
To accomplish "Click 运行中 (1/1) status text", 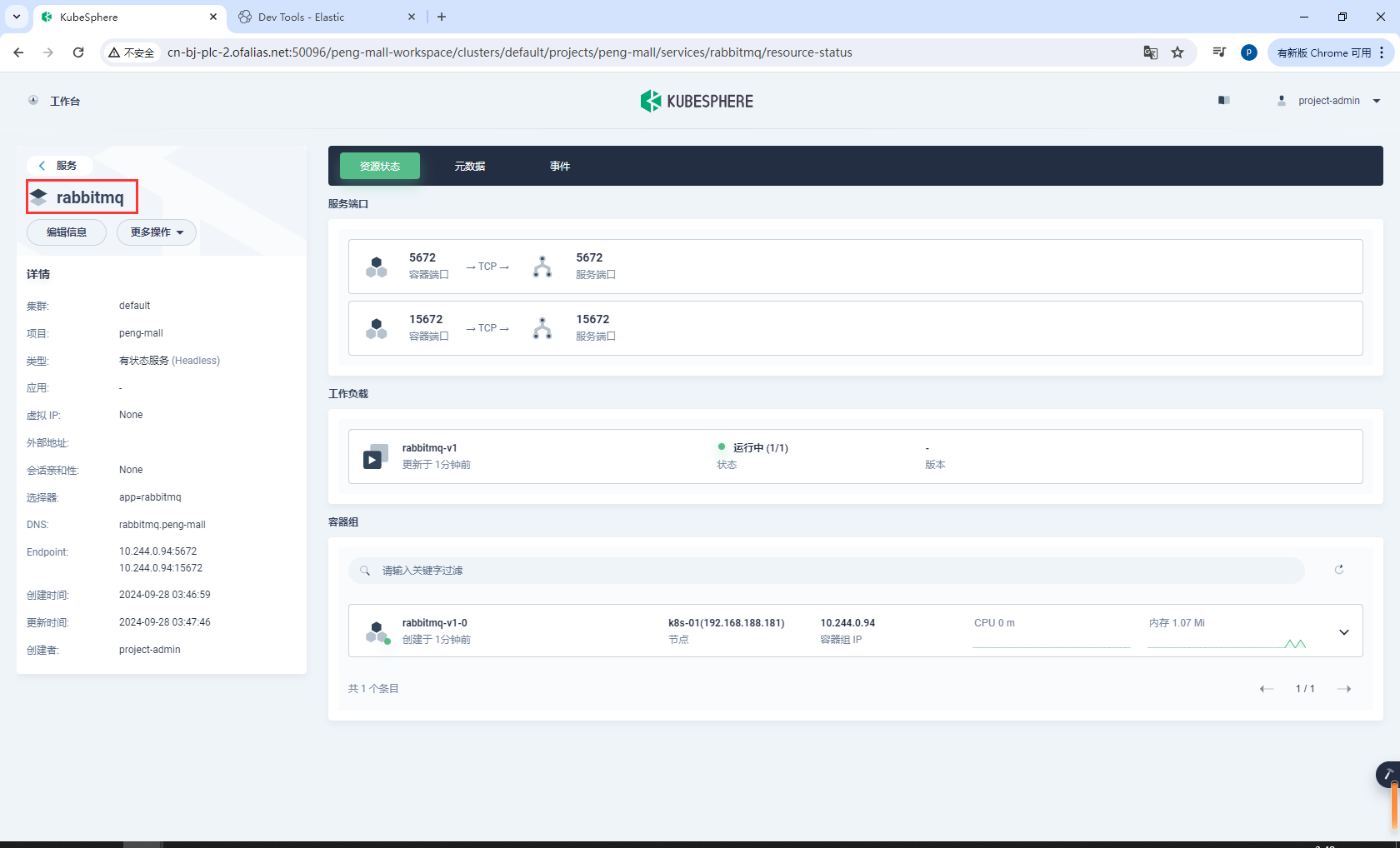I will (760, 448).
